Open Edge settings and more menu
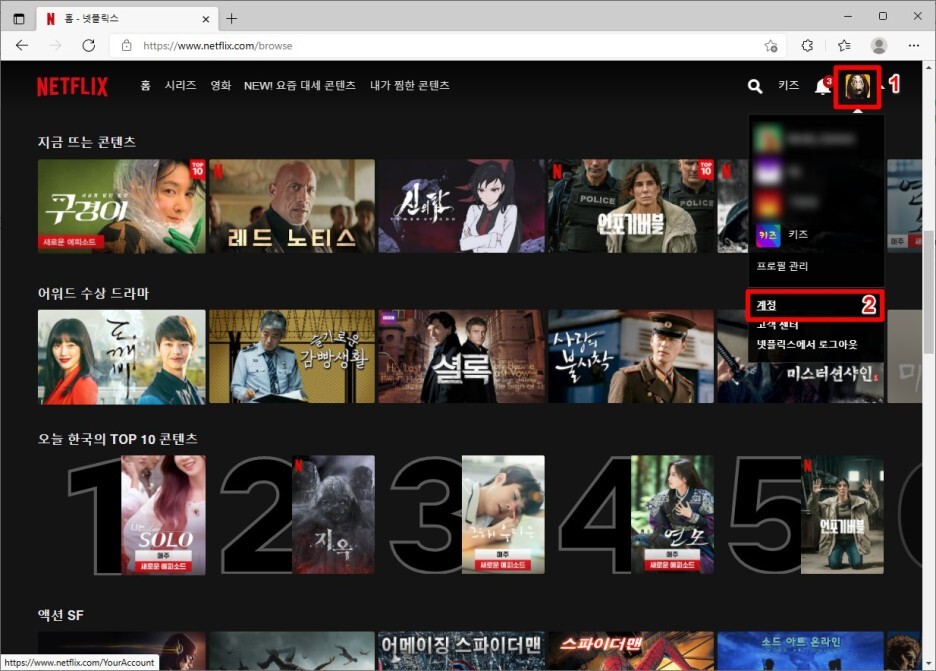Screen dimensions: 936x671 pos(913,45)
